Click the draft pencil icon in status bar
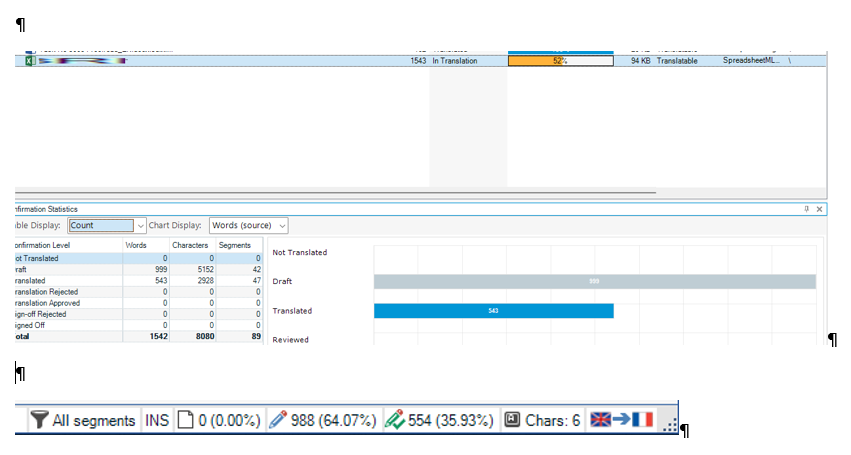This screenshot has height=455, width=851. click(277, 420)
